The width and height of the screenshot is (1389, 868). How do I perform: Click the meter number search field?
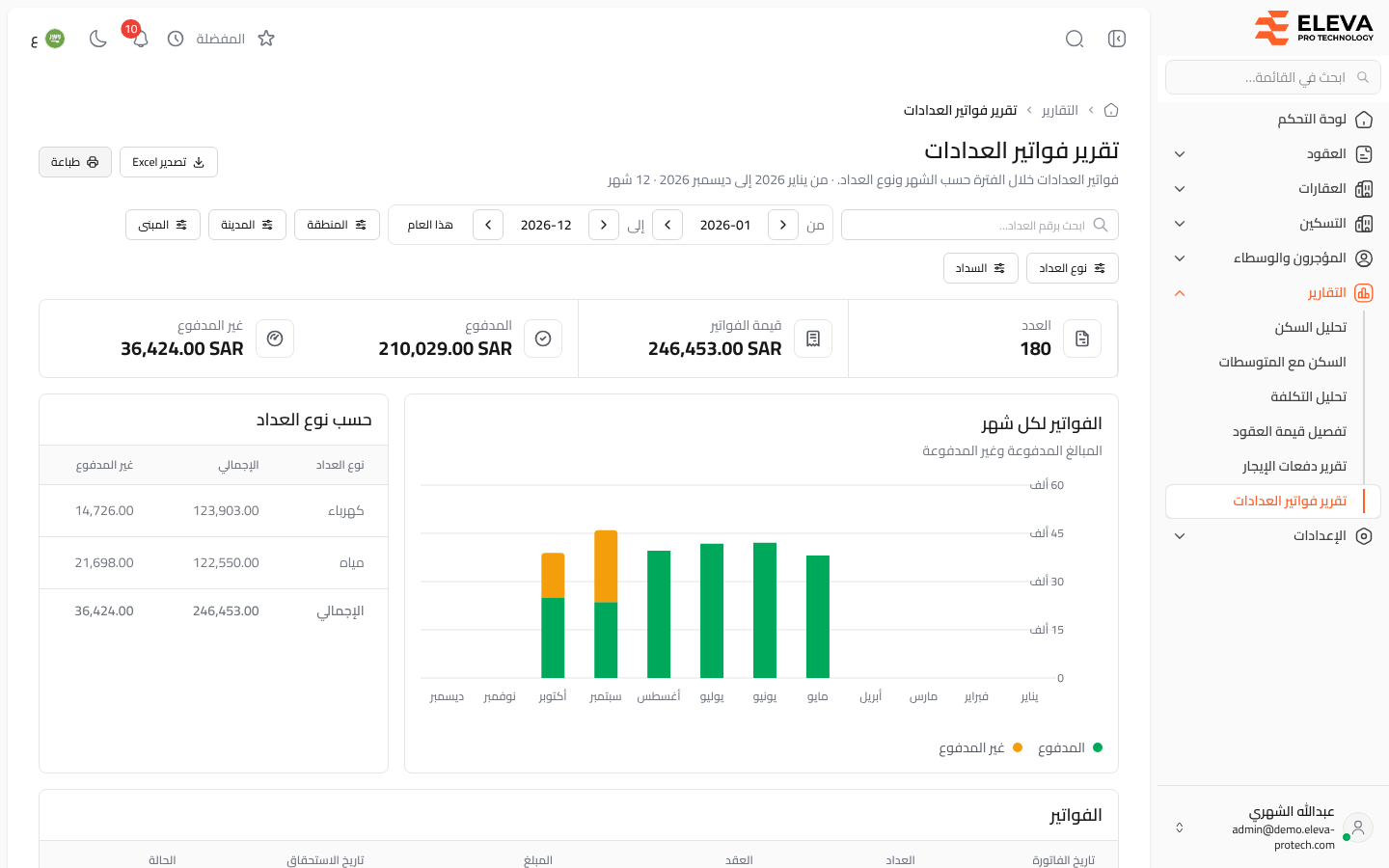coord(980,225)
